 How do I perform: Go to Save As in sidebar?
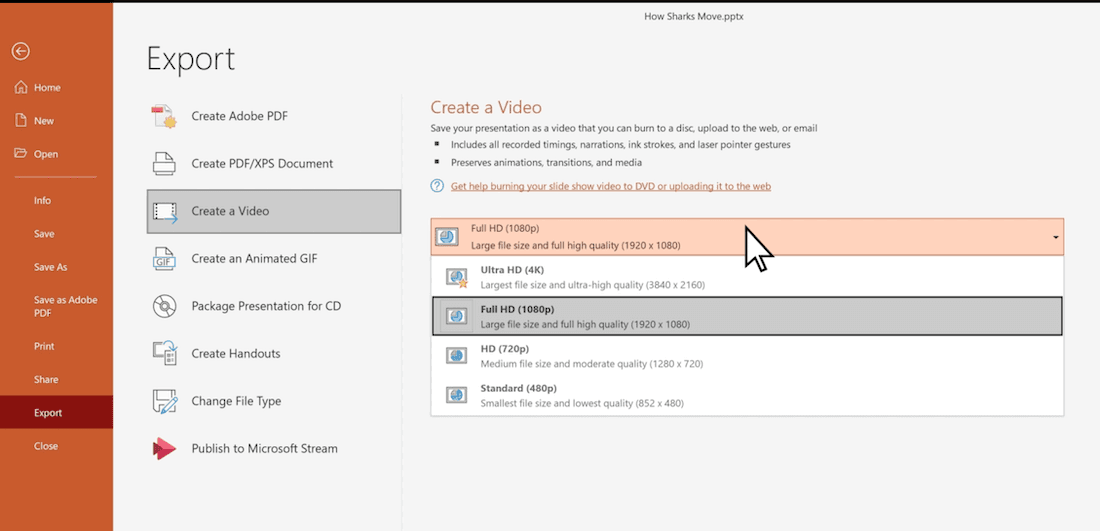tap(50, 267)
